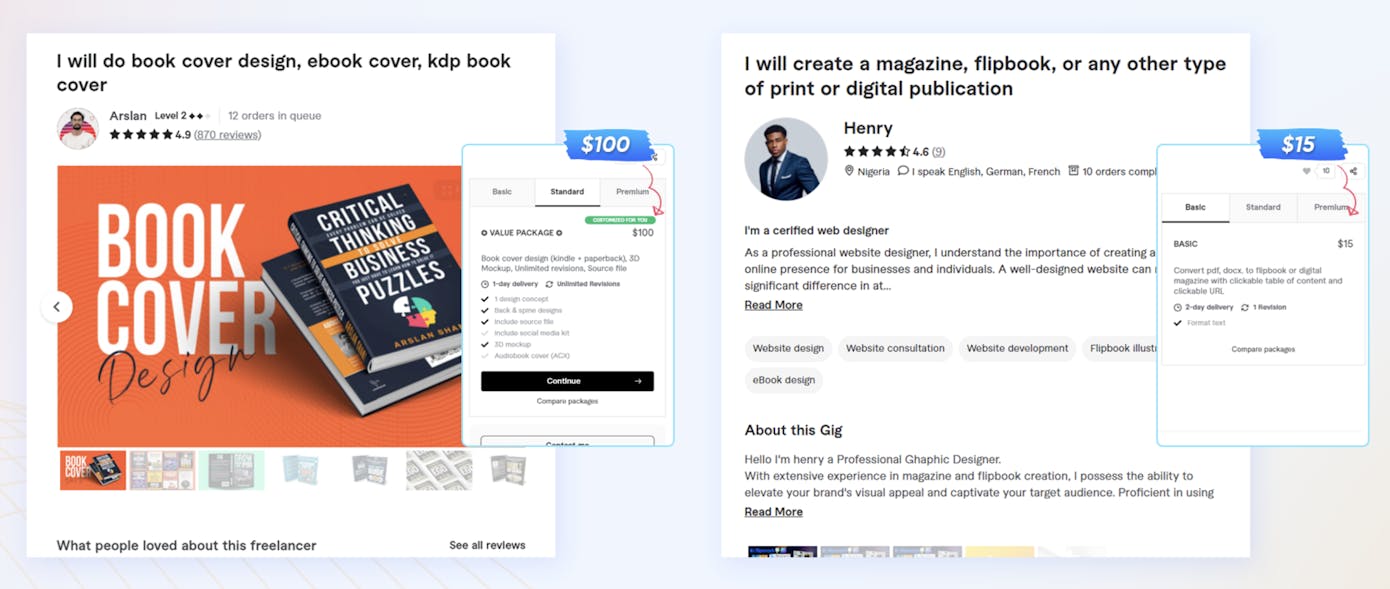Image resolution: width=1390 pixels, height=589 pixels.
Task: Click the share icon on Henry's gig
Action: pos(1353,171)
